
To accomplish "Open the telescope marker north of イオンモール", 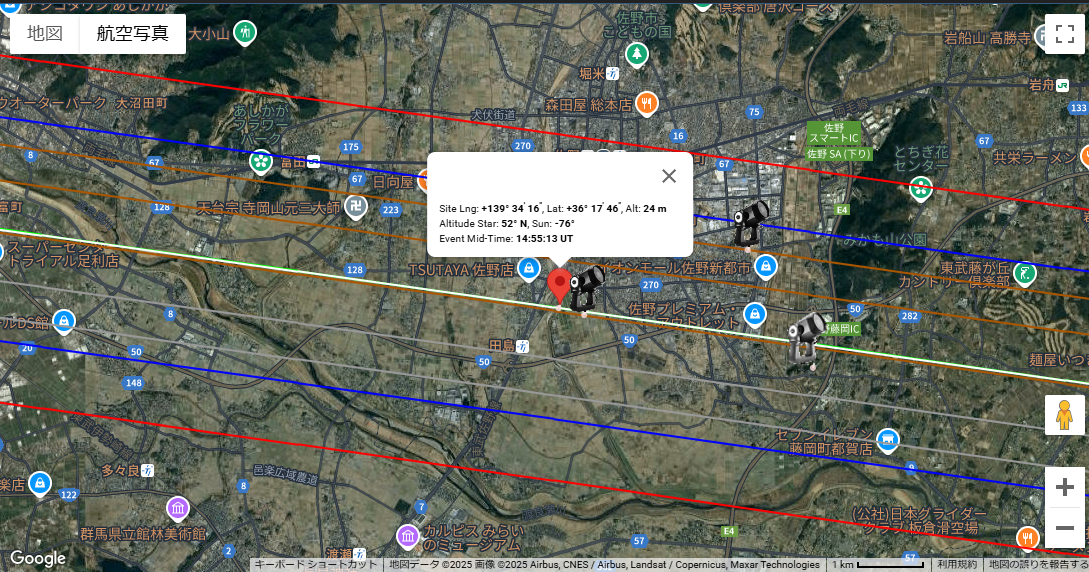I will coord(750,222).
